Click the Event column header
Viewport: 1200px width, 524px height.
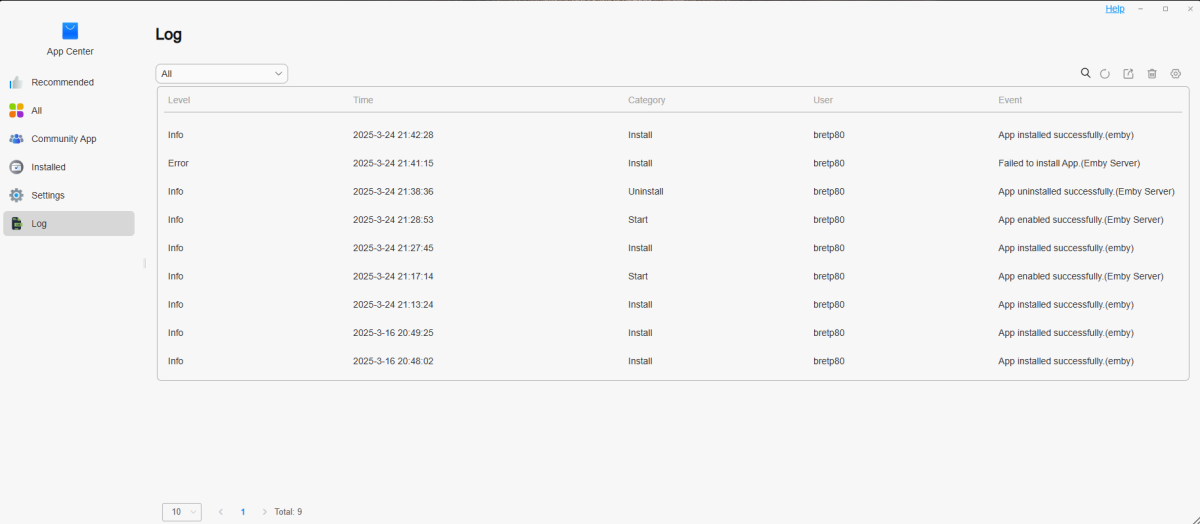(1010, 100)
